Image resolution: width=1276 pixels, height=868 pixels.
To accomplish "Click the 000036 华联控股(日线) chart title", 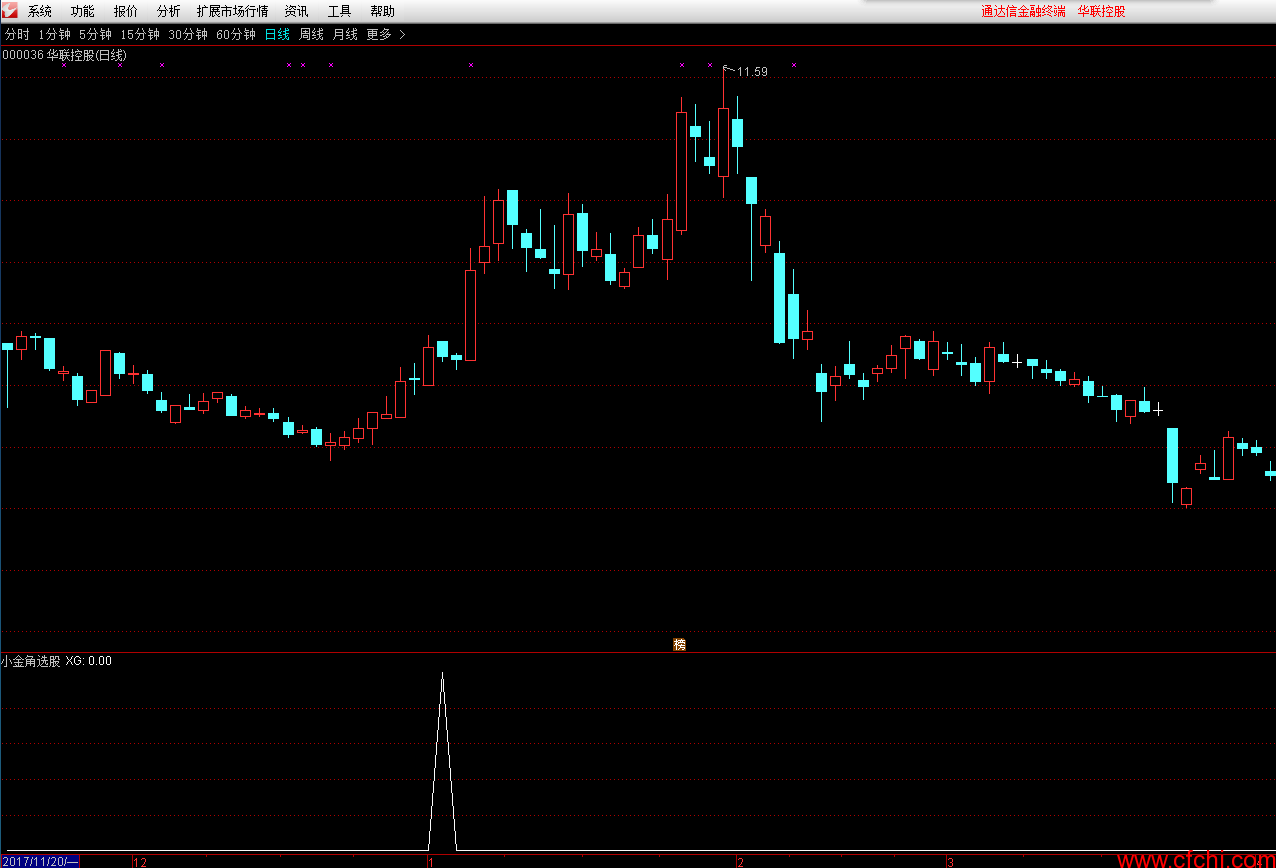I will 65,55.
